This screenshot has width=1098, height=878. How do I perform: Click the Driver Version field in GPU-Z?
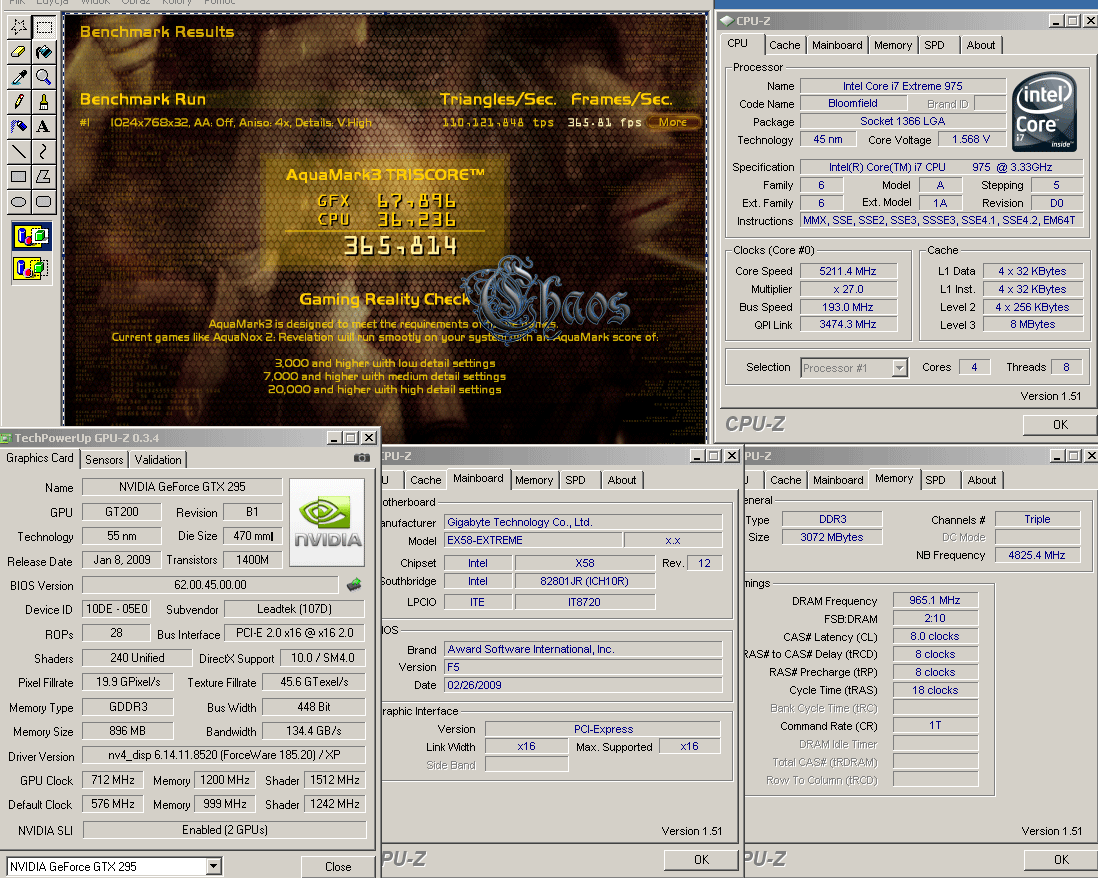coord(224,755)
